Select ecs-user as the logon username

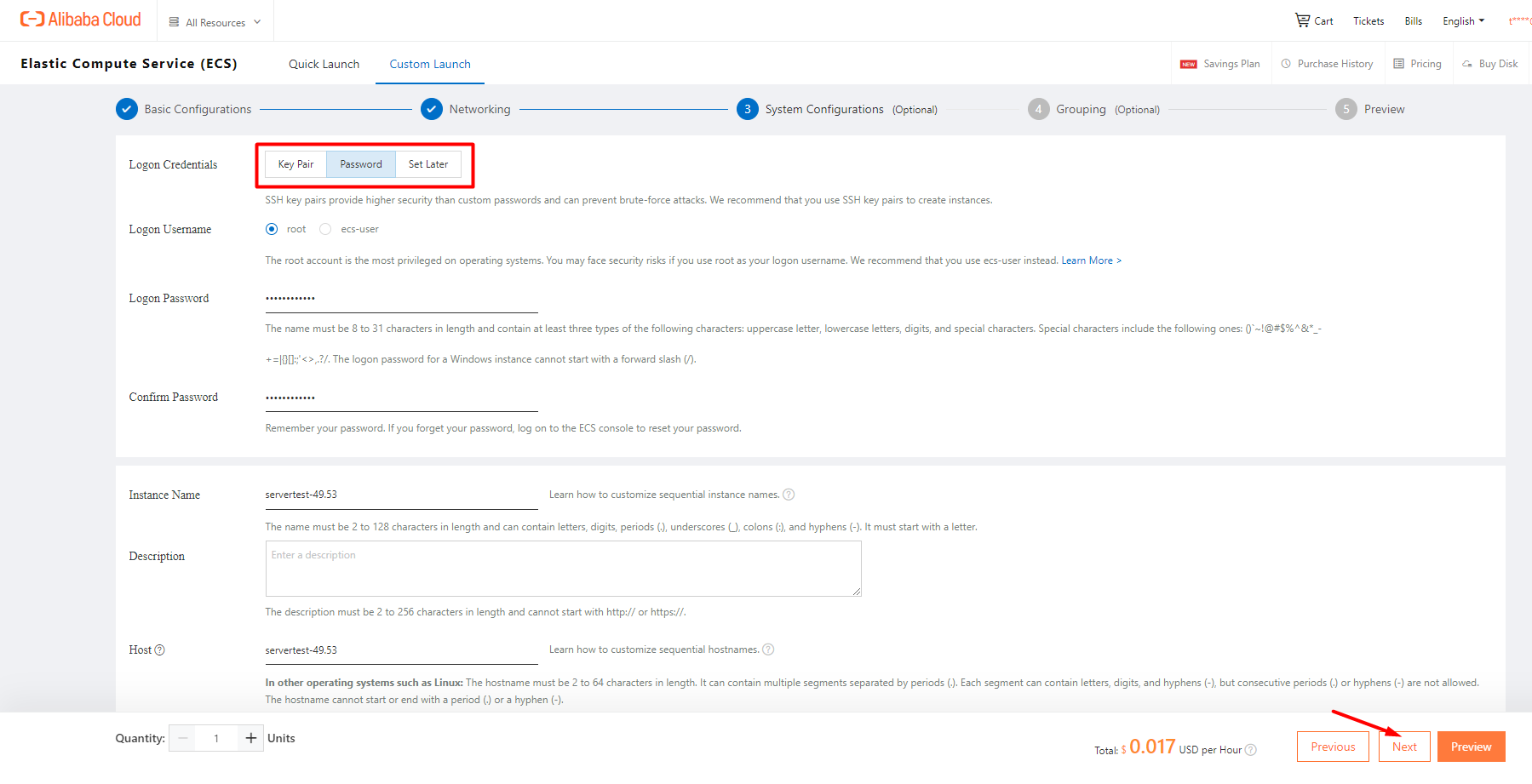click(x=325, y=228)
